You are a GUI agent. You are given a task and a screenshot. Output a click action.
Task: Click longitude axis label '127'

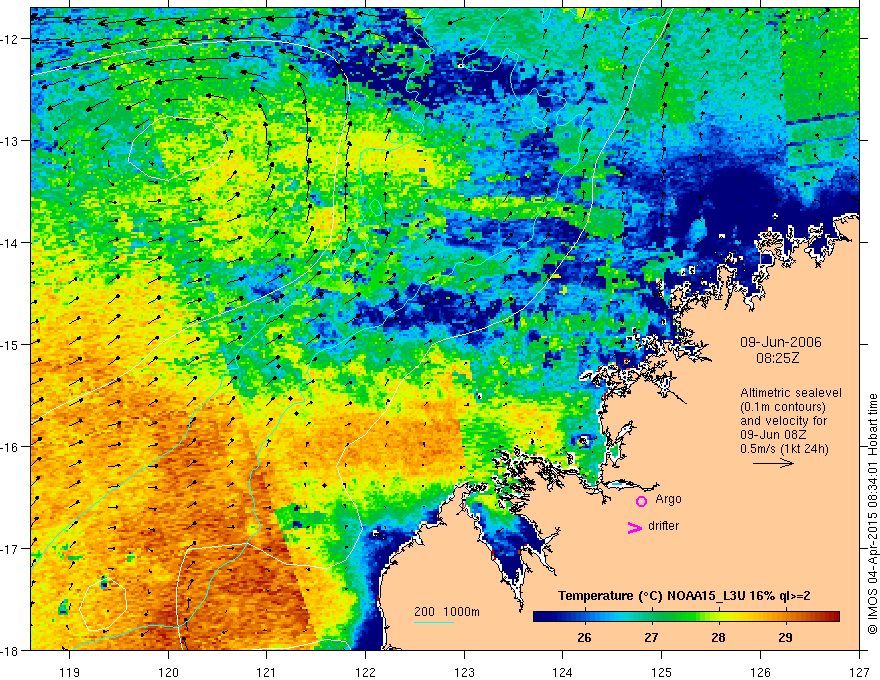tap(859, 672)
